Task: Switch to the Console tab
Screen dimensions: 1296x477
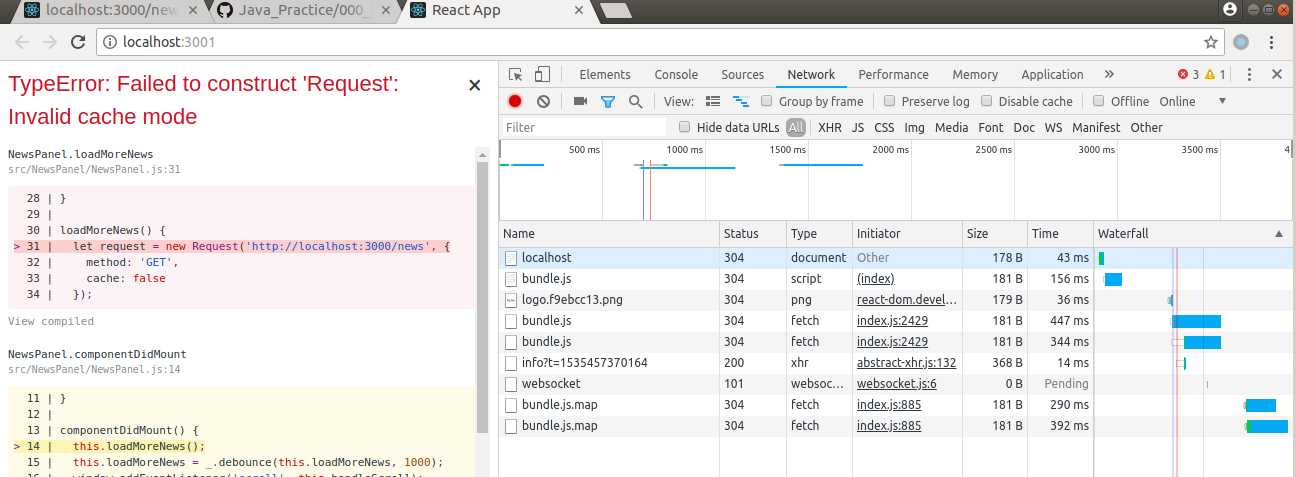Action: pyautogui.click(x=676, y=75)
